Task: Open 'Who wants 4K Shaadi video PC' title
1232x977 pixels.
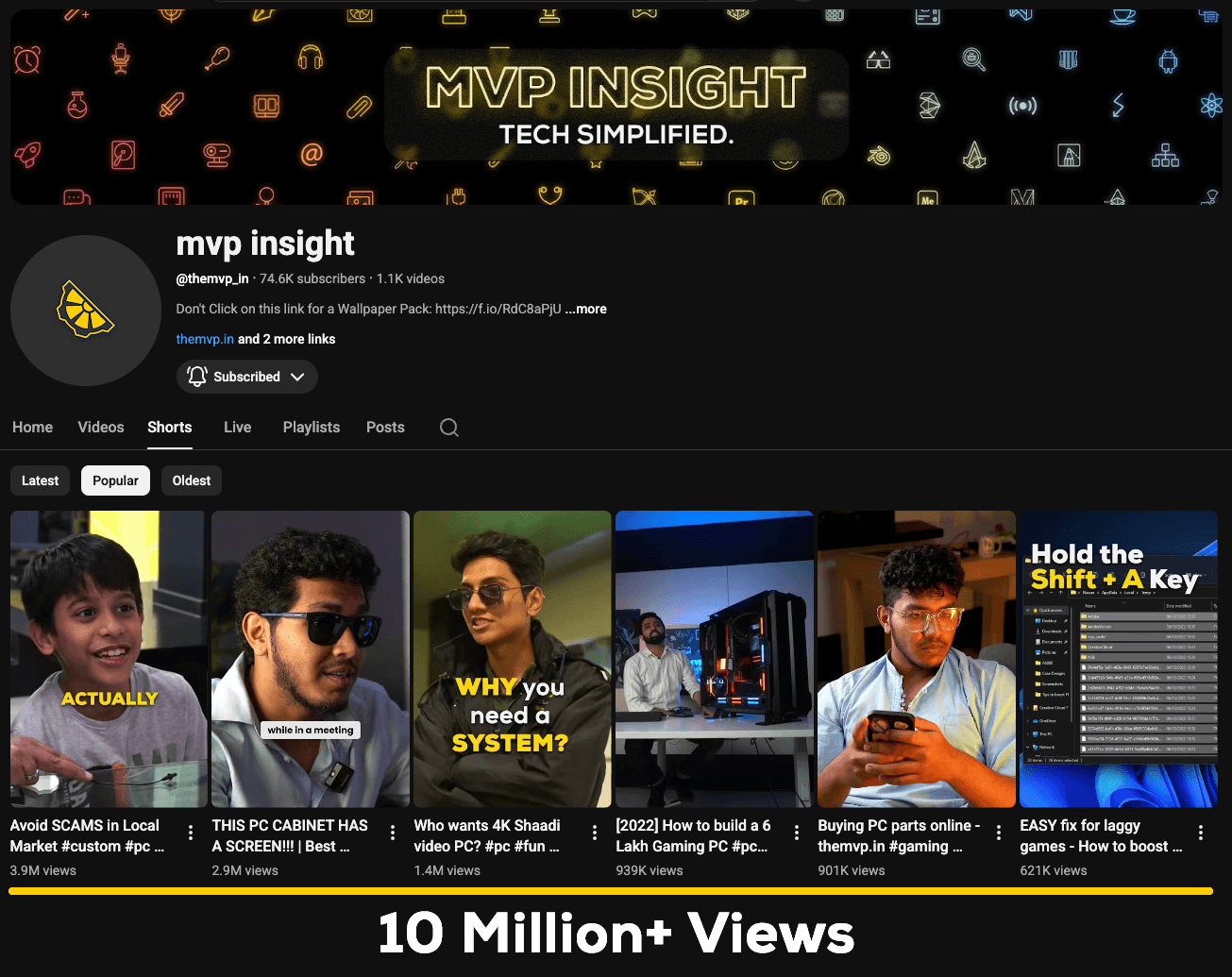Action: pos(487,836)
